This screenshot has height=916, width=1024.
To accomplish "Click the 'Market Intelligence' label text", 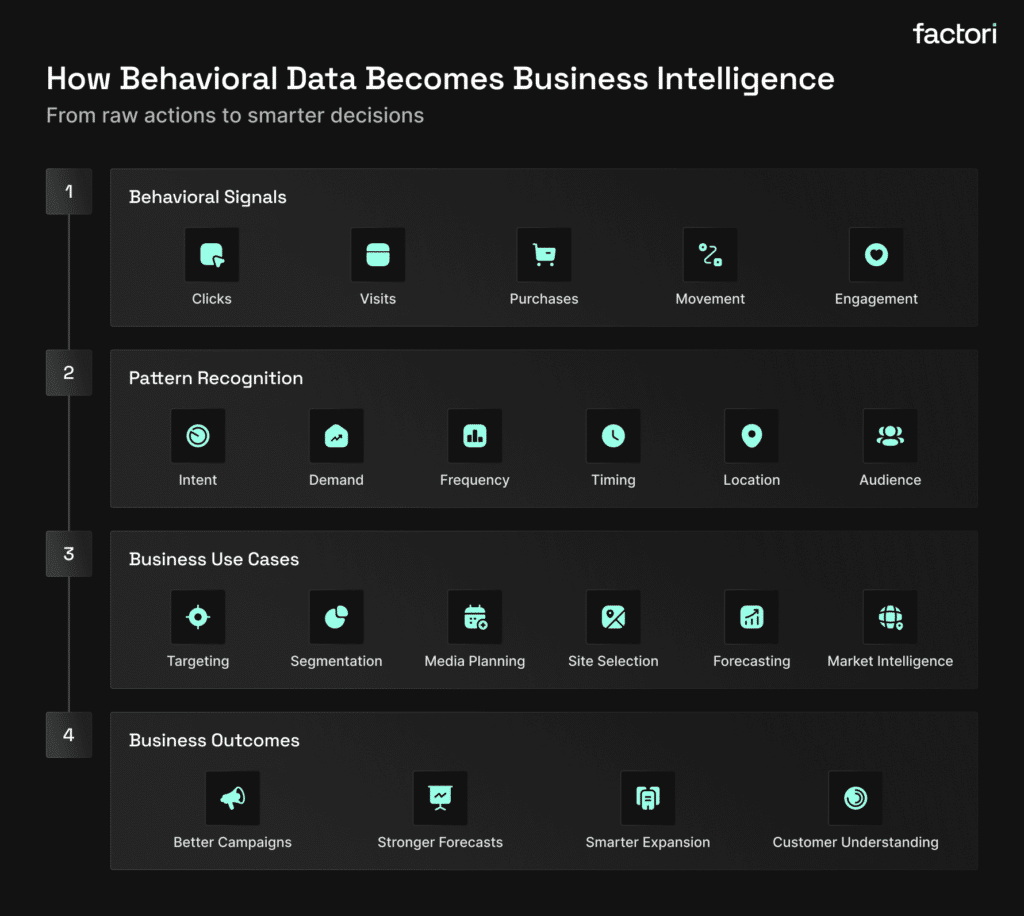I will coord(890,661).
